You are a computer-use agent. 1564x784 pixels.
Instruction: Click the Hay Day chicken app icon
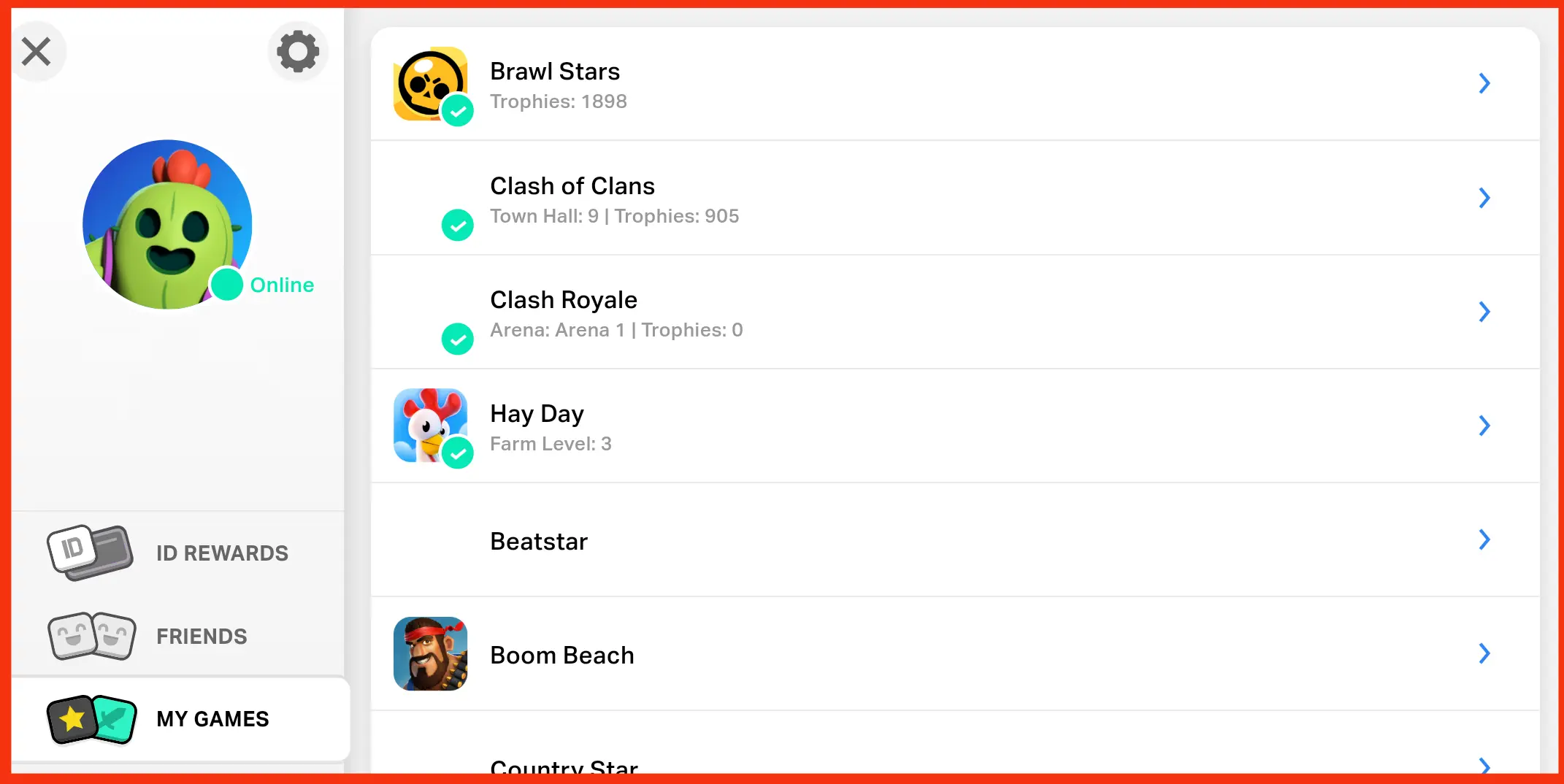click(x=430, y=426)
